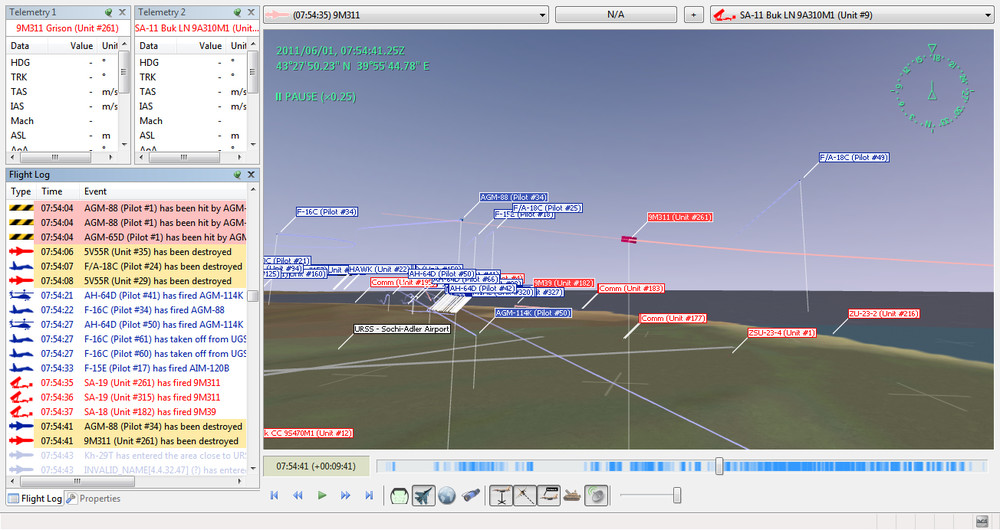
Task: Select event 9M311 (Unit #261) has been destroyed
Action: (x=127, y=441)
